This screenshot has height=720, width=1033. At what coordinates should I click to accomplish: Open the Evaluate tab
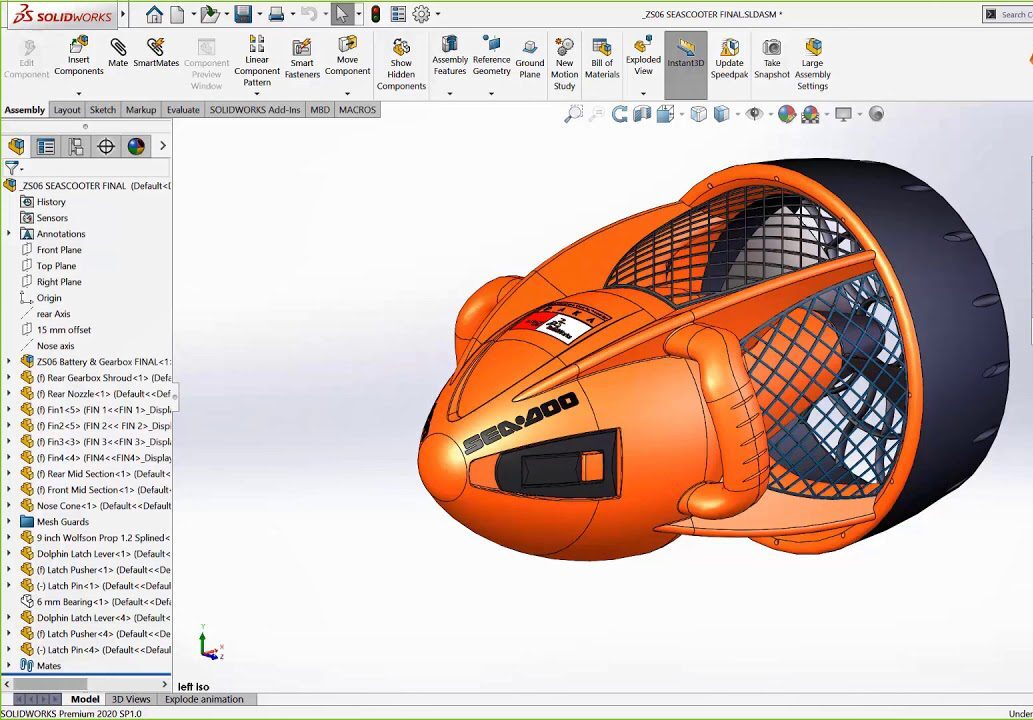click(183, 110)
